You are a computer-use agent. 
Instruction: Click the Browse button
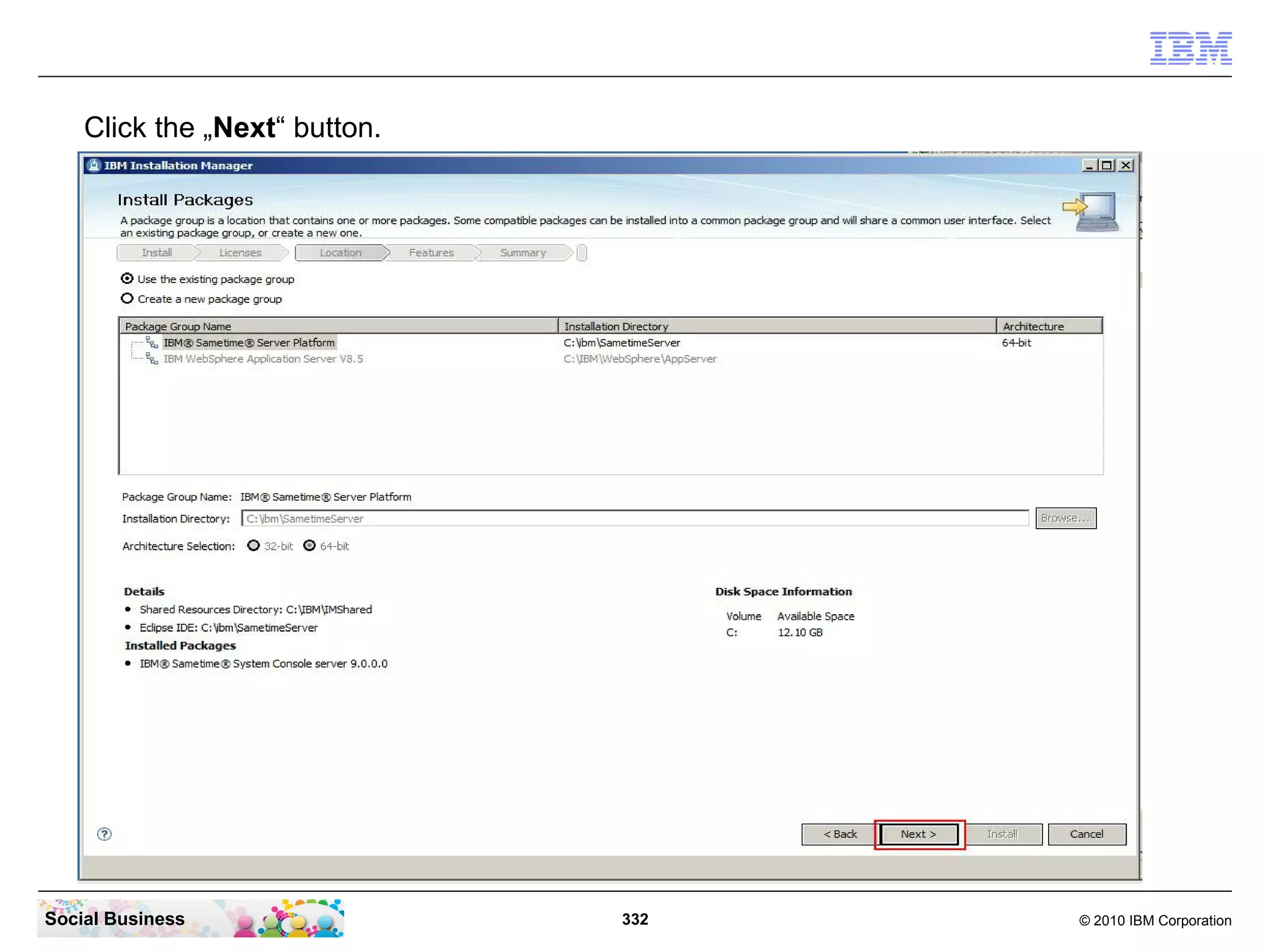point(1065,518)
